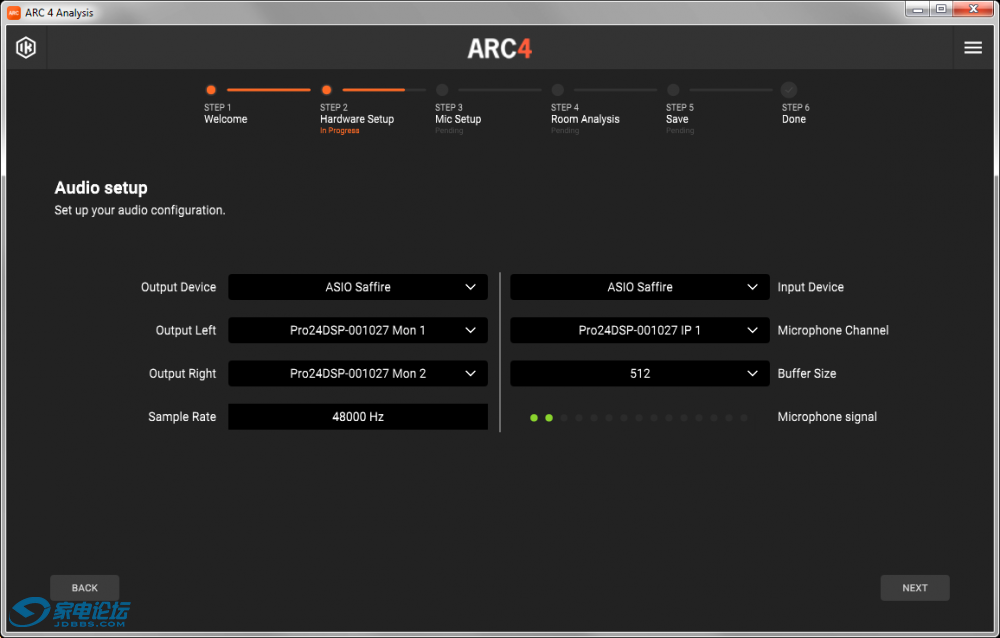The height and width of the screenshot is (638, 1000).
Task: Open the Buffer Size dropdown
Action: pos(640,373)
